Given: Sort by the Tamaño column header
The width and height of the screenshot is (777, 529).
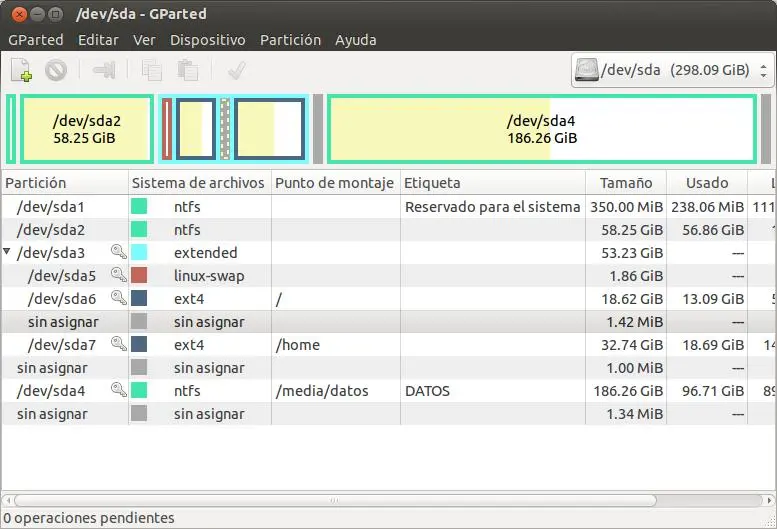Looking at the screenshot, I should tap(626, 183).
